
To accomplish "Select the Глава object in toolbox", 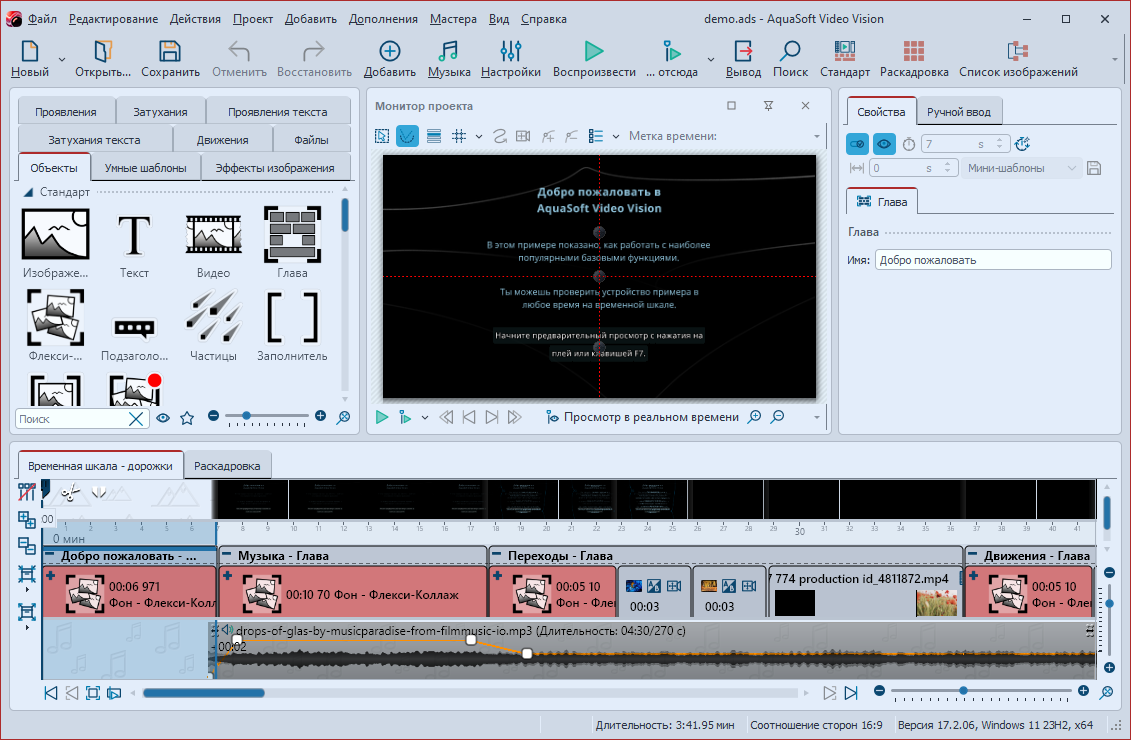I will point(292,243).
